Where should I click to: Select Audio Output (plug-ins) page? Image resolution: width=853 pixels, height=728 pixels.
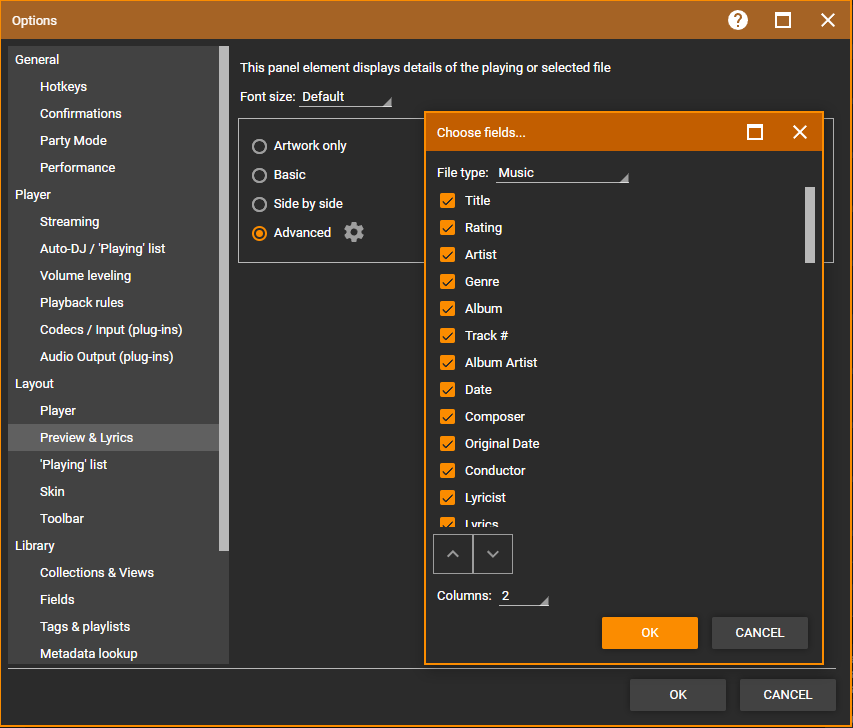point(107,356)
